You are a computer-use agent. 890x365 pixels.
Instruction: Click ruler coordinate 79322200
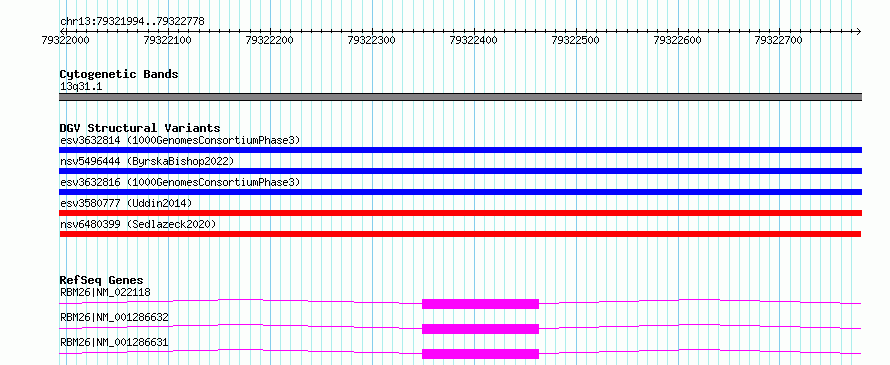pos(269,40)
